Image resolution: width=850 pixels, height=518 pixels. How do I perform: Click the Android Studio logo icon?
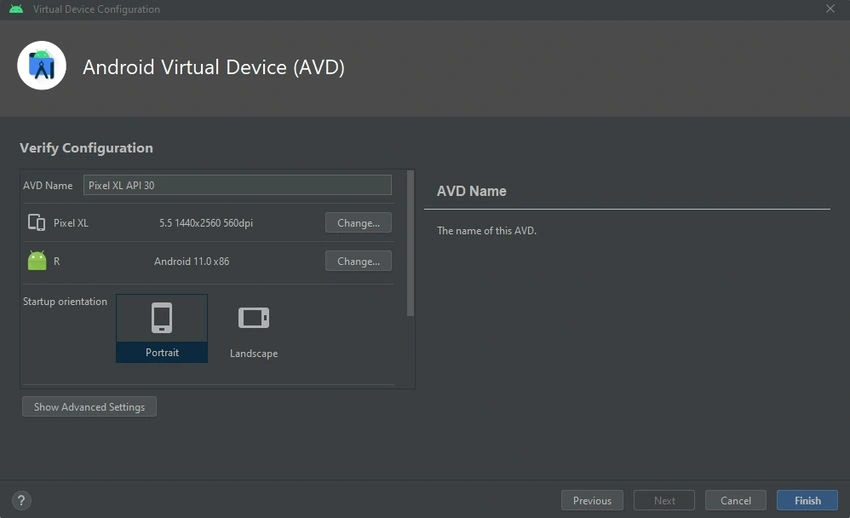tap(42, 66)
